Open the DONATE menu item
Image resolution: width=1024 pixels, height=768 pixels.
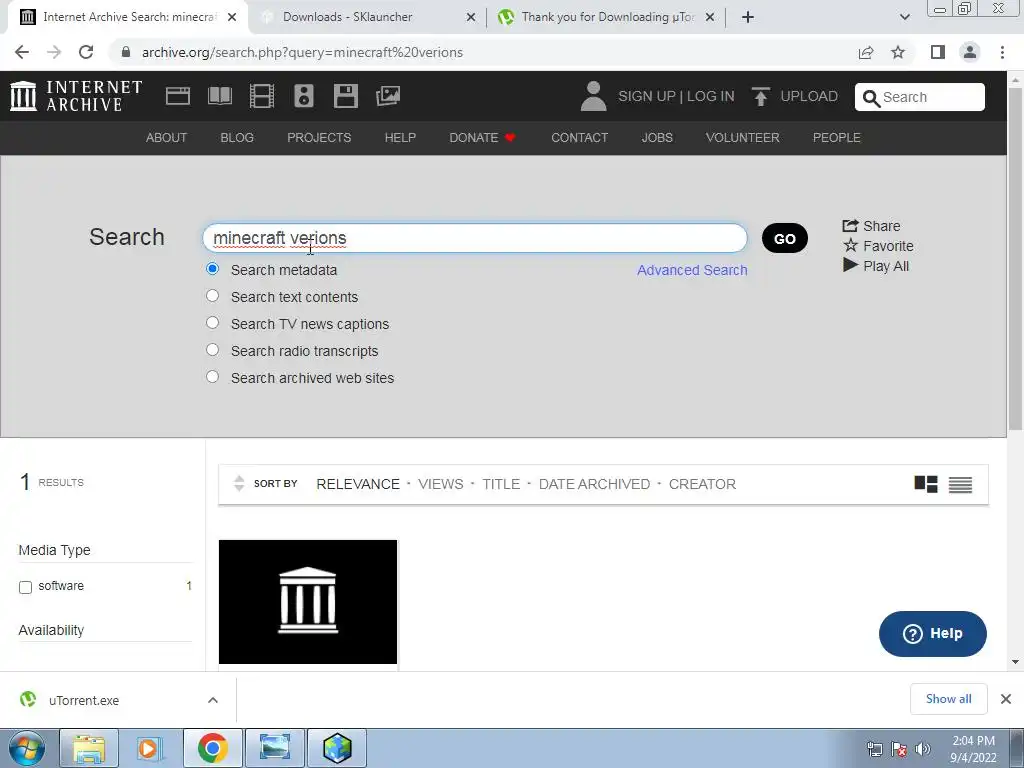(x=483, y=138)
